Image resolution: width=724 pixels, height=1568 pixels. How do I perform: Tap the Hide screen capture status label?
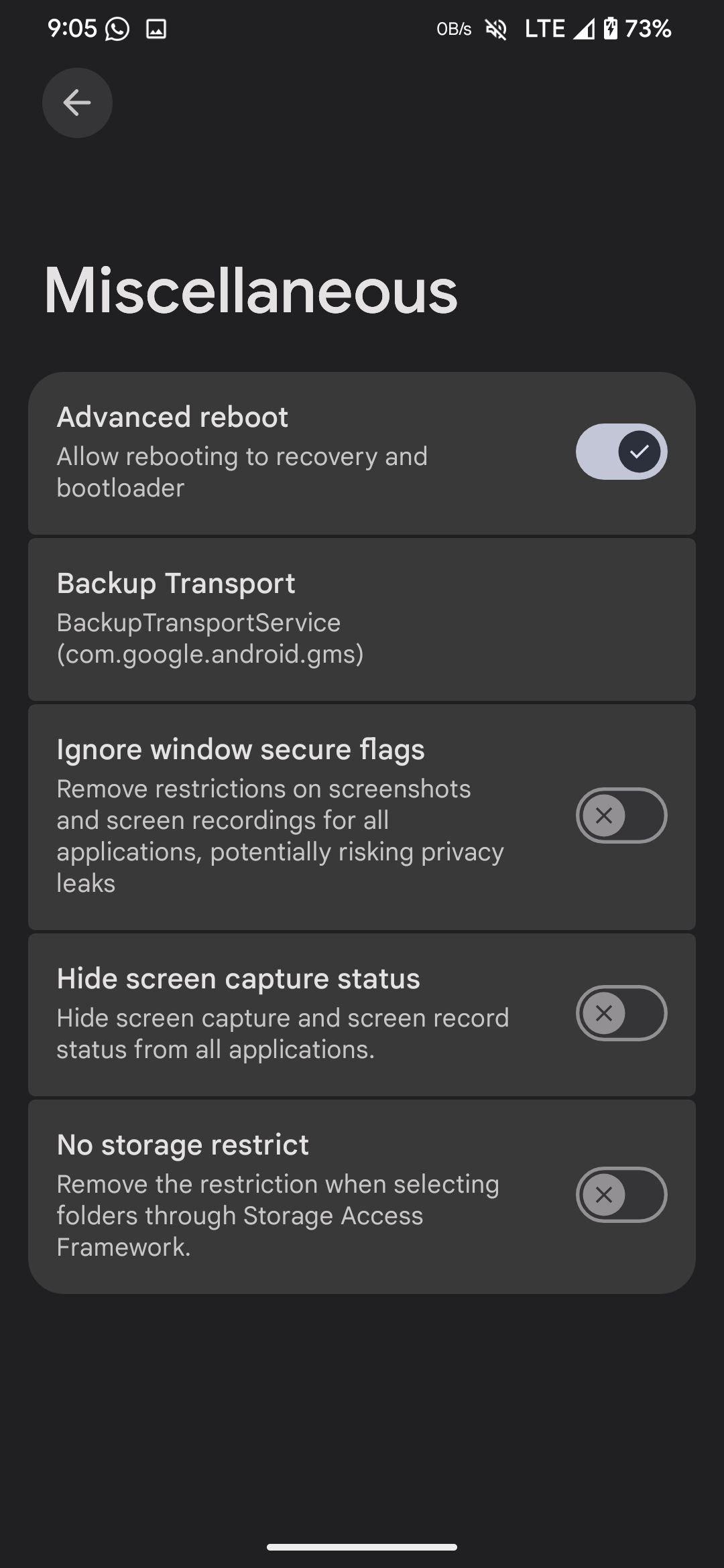pos(239,979)
